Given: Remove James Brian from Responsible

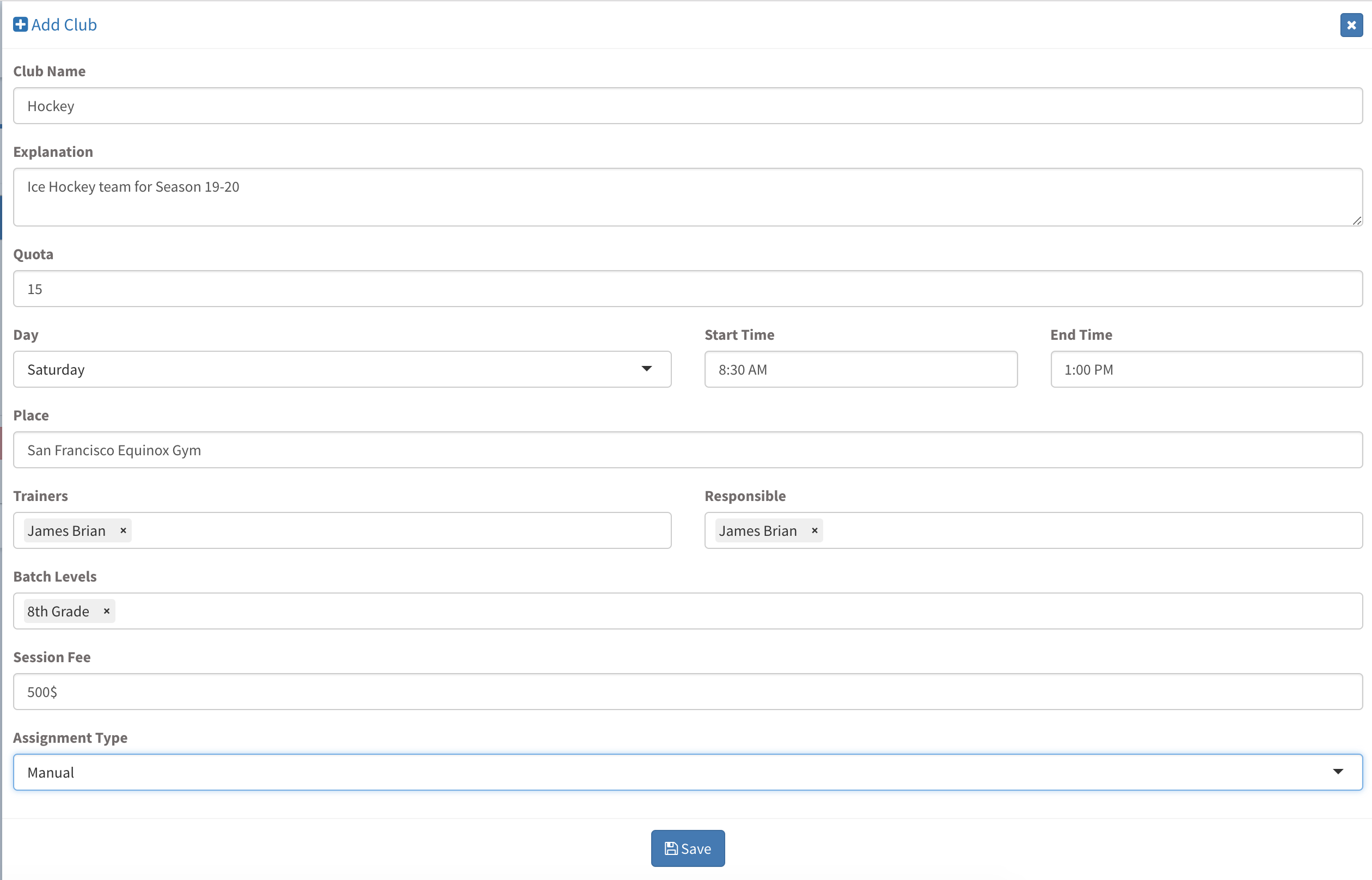Looking at the screenshot, I should tap(814, 530).
